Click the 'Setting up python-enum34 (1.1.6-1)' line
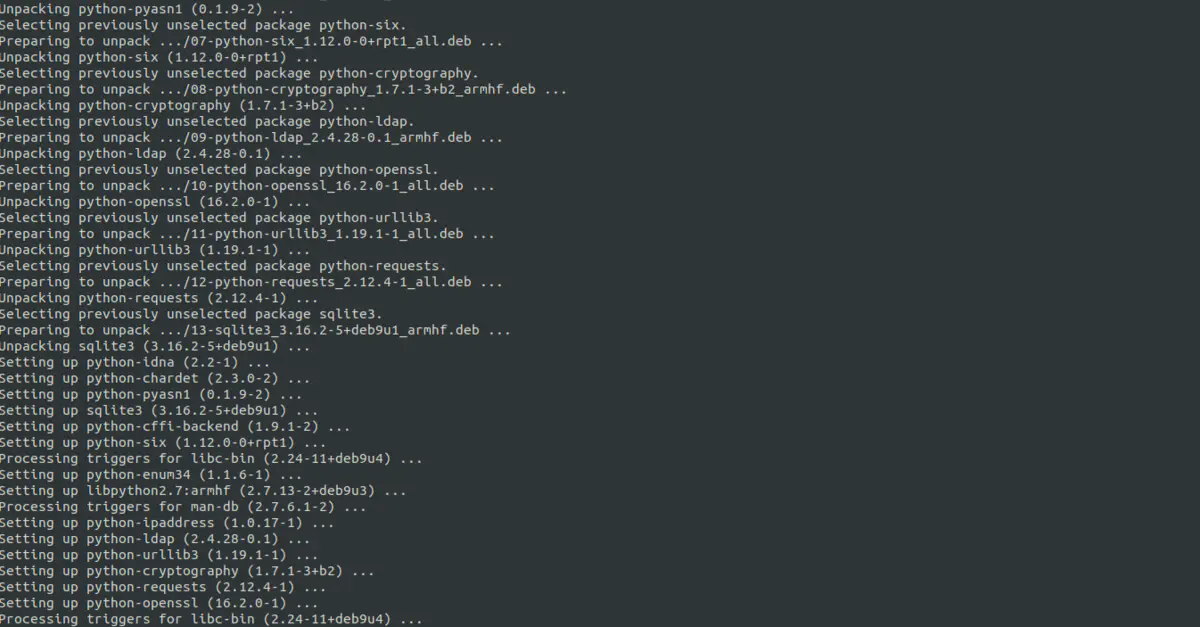Image resolution: width=1200 pixels, height=627 pixels. point(151,473)
